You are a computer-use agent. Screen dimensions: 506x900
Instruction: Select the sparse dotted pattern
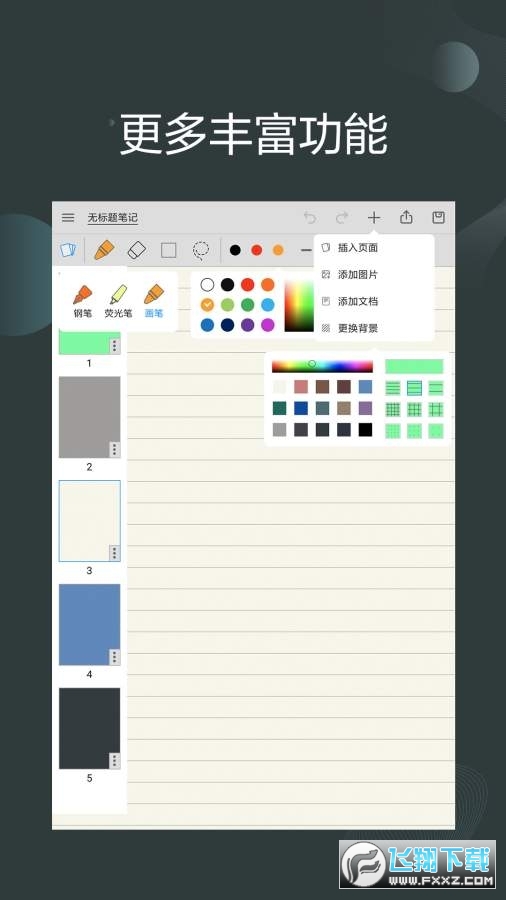(x=436, y=431)
